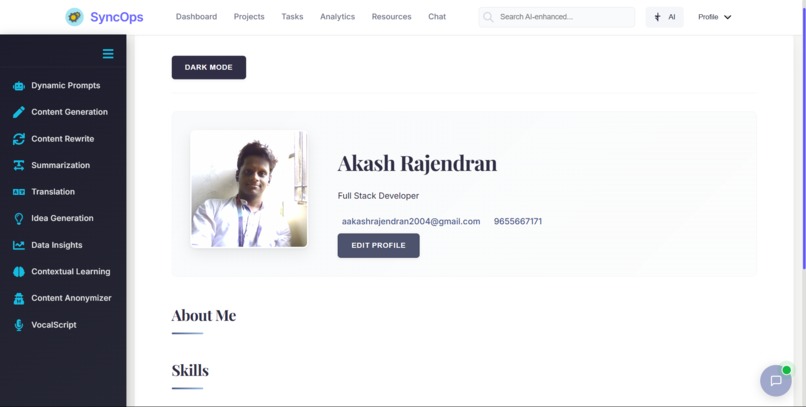Launch VocalScript microphone icon
Screen dimensions: 806x407
point(19,325)
